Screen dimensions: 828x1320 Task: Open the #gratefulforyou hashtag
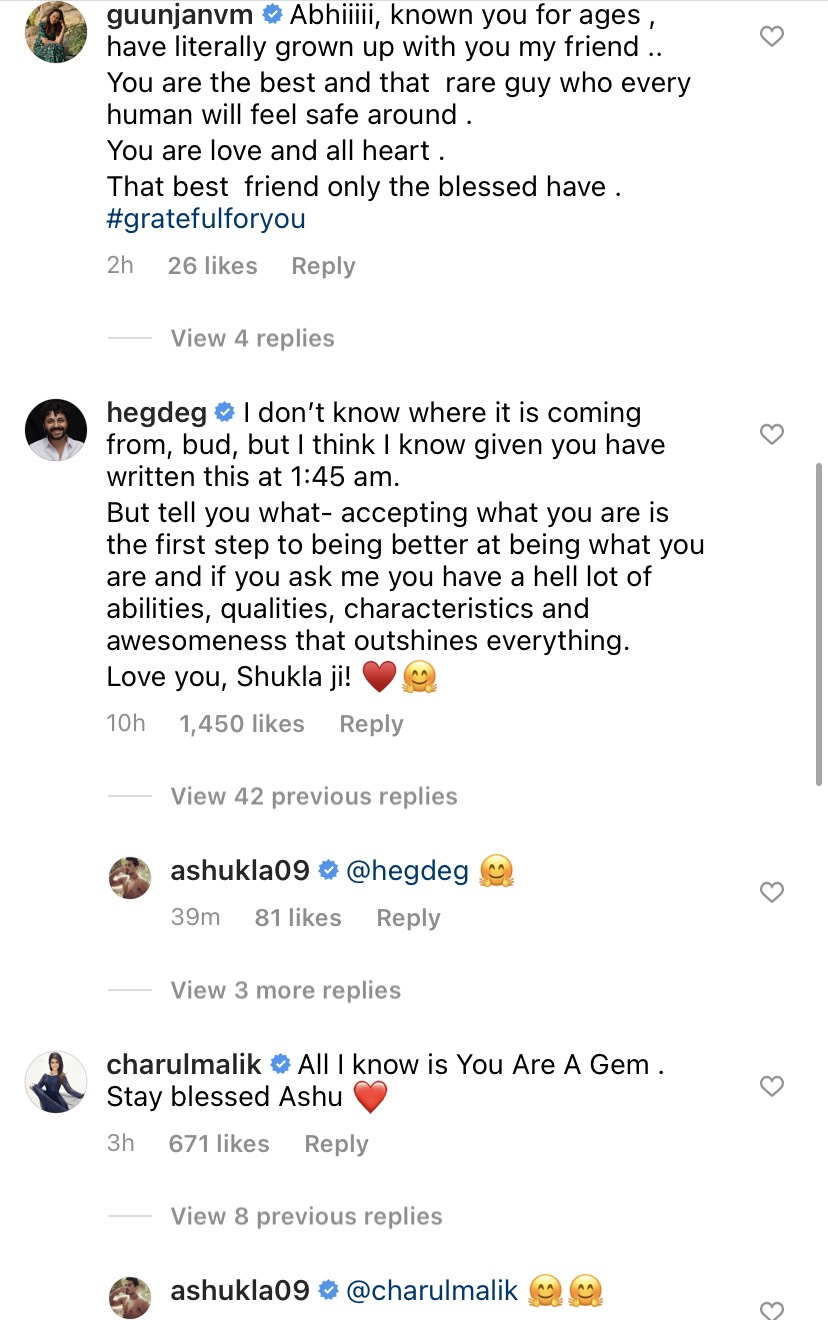click(206, 219)
